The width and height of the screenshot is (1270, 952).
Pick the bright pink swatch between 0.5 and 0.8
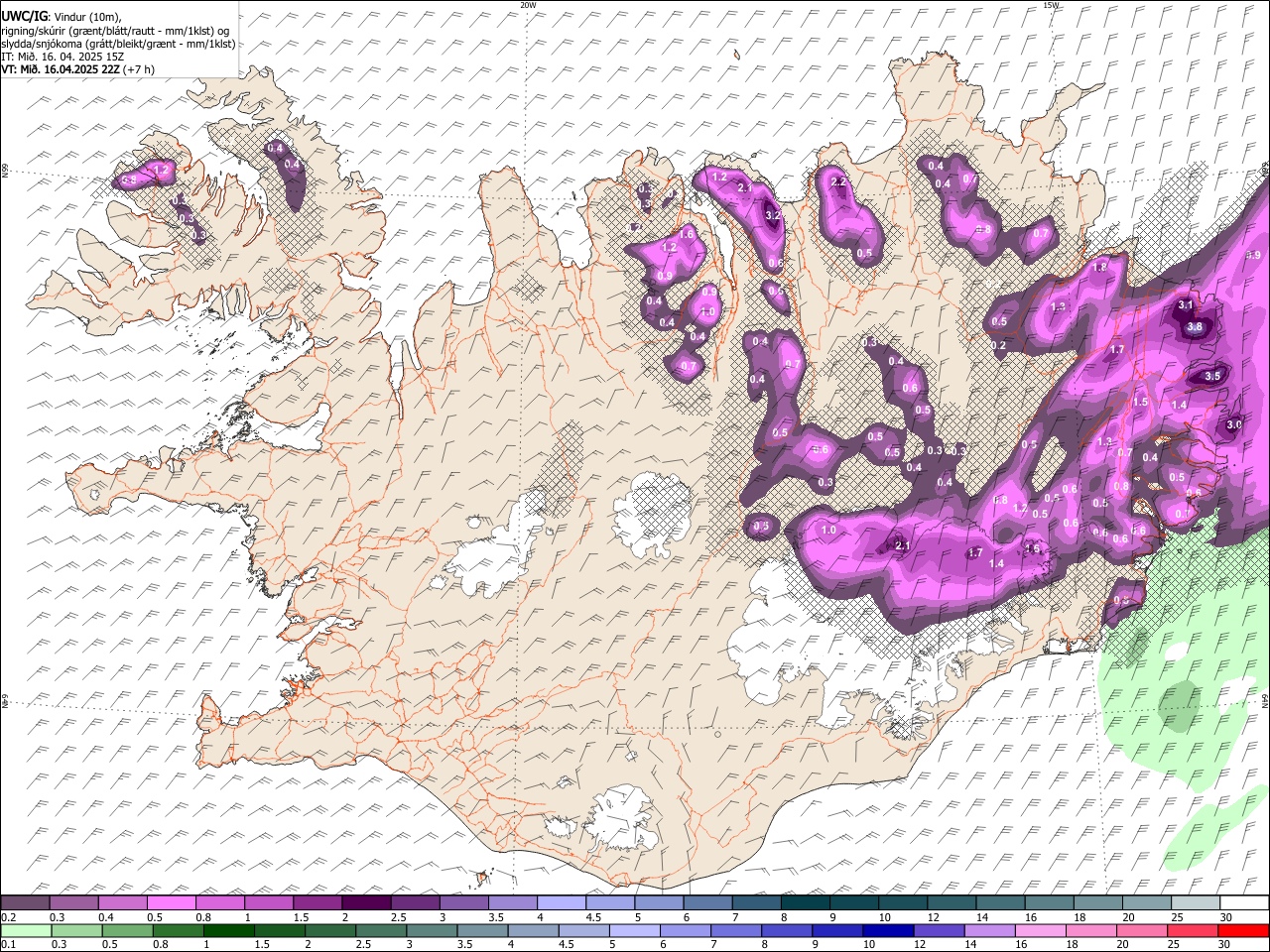(171, 903)
